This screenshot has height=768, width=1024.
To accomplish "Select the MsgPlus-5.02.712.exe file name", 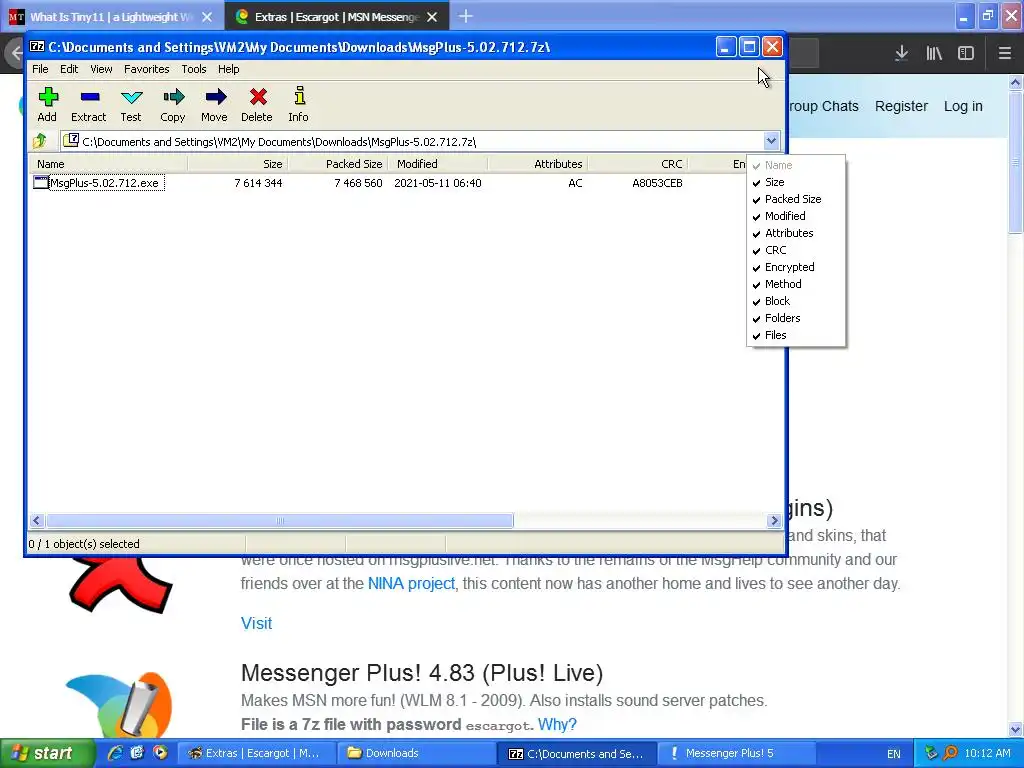I will click(x=104, y=183).
